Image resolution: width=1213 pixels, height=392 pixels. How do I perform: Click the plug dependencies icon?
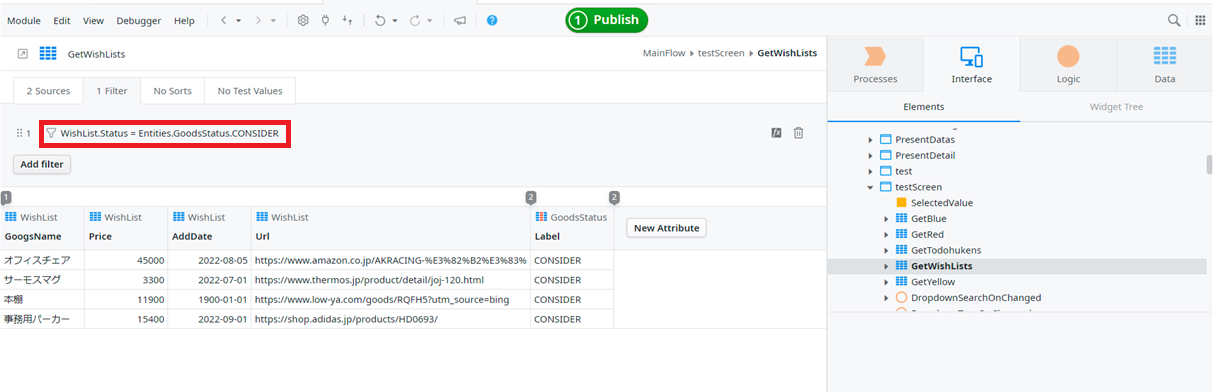[x=325, y=20]
